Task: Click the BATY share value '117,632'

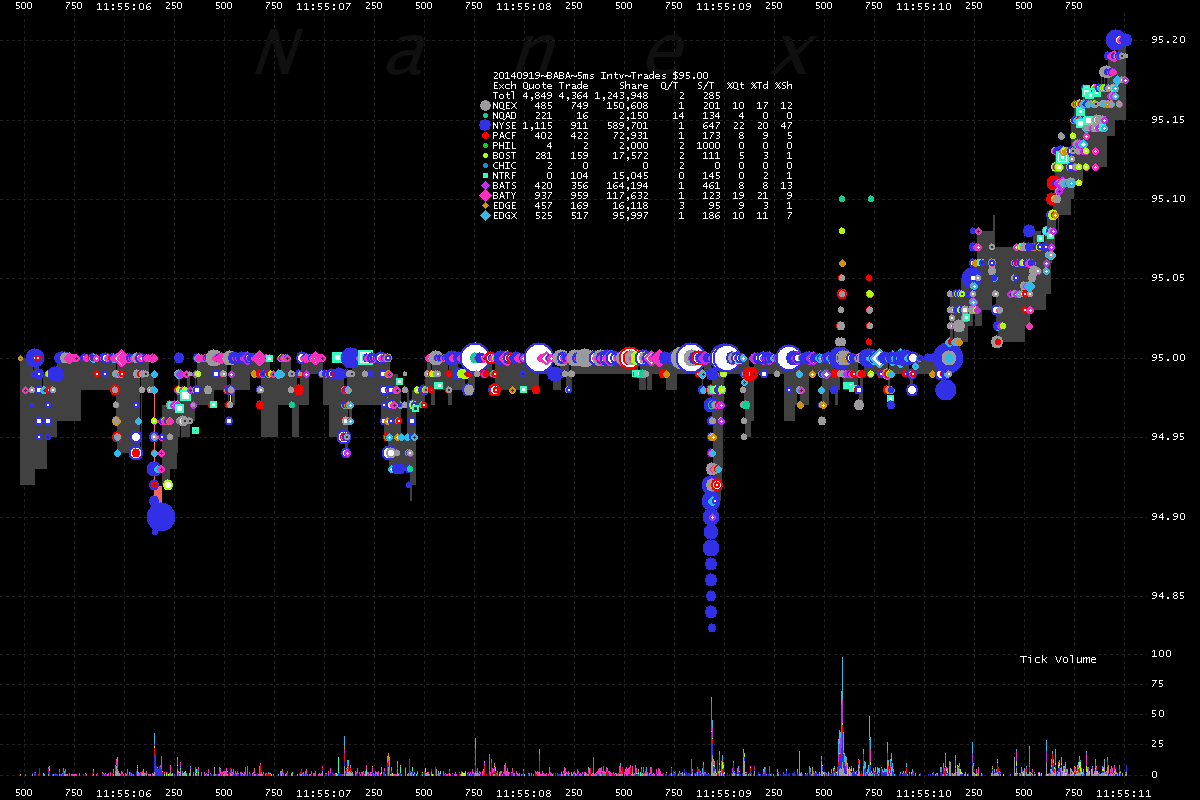Action: pyautogui.click(x=628, y=195)
